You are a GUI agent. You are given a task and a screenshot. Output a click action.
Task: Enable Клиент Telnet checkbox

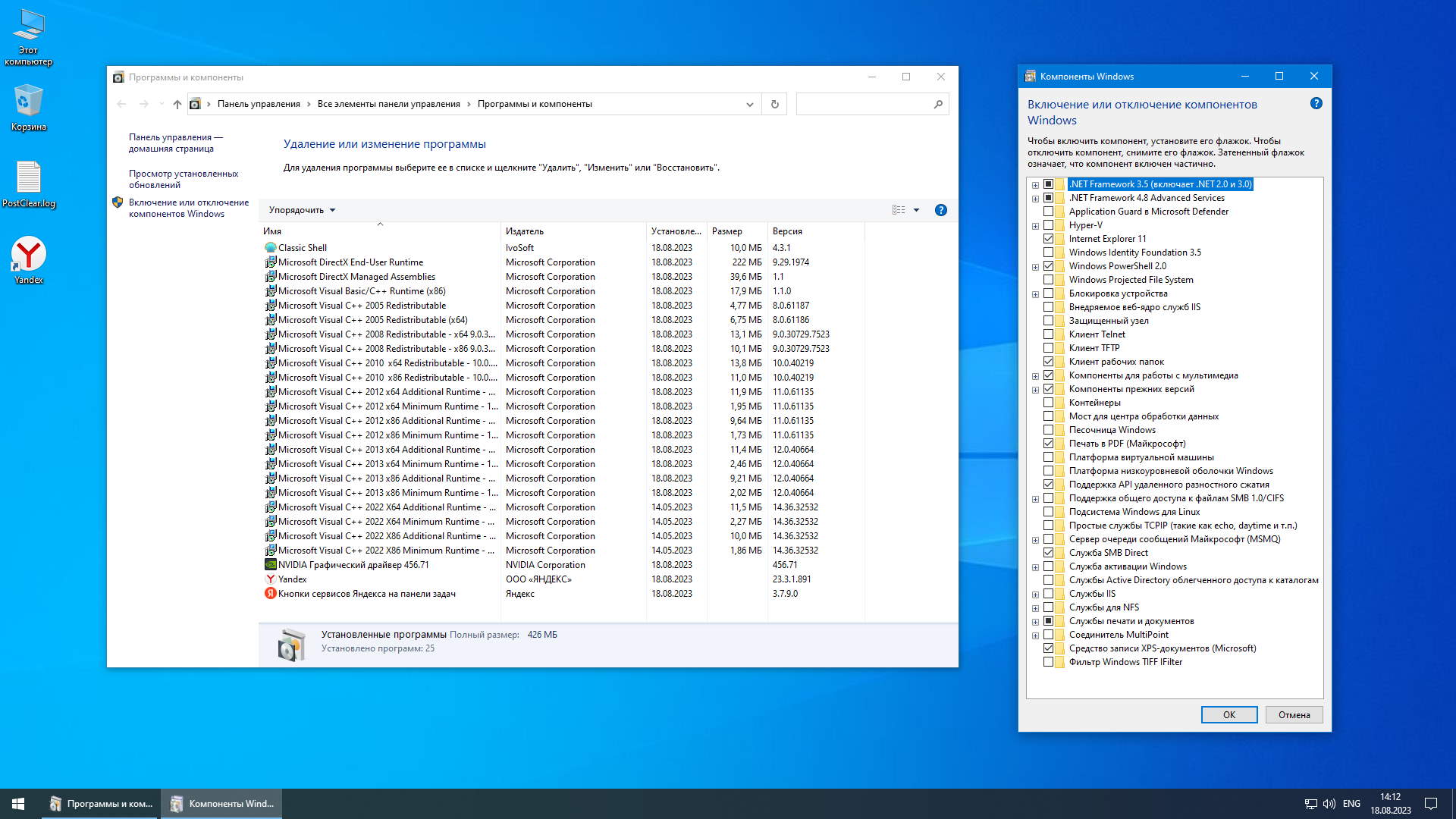pyautogui.click(x=1048, y=334)
